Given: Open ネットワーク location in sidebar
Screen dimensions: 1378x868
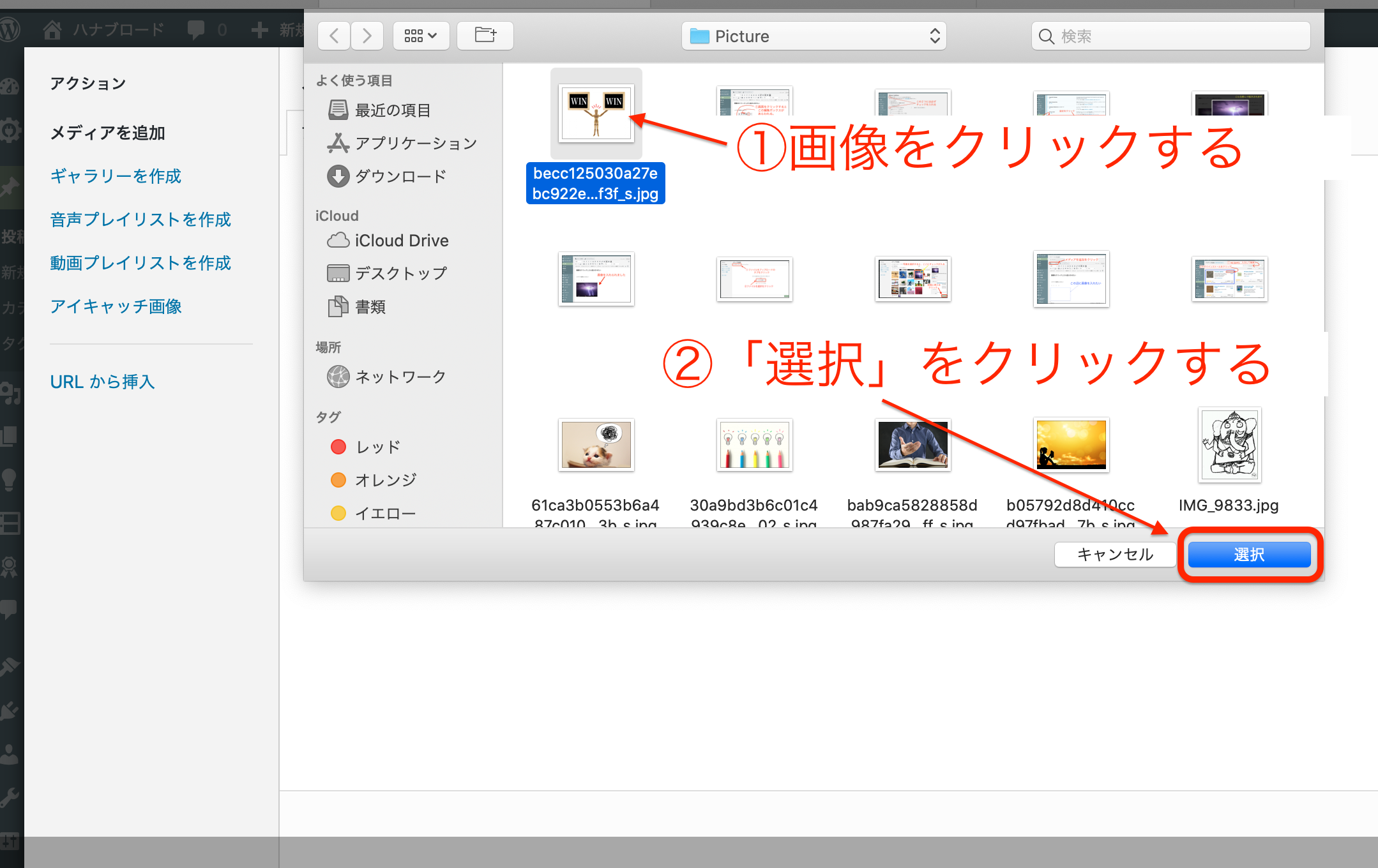Looking at the screenshot, I should point(400,377).
